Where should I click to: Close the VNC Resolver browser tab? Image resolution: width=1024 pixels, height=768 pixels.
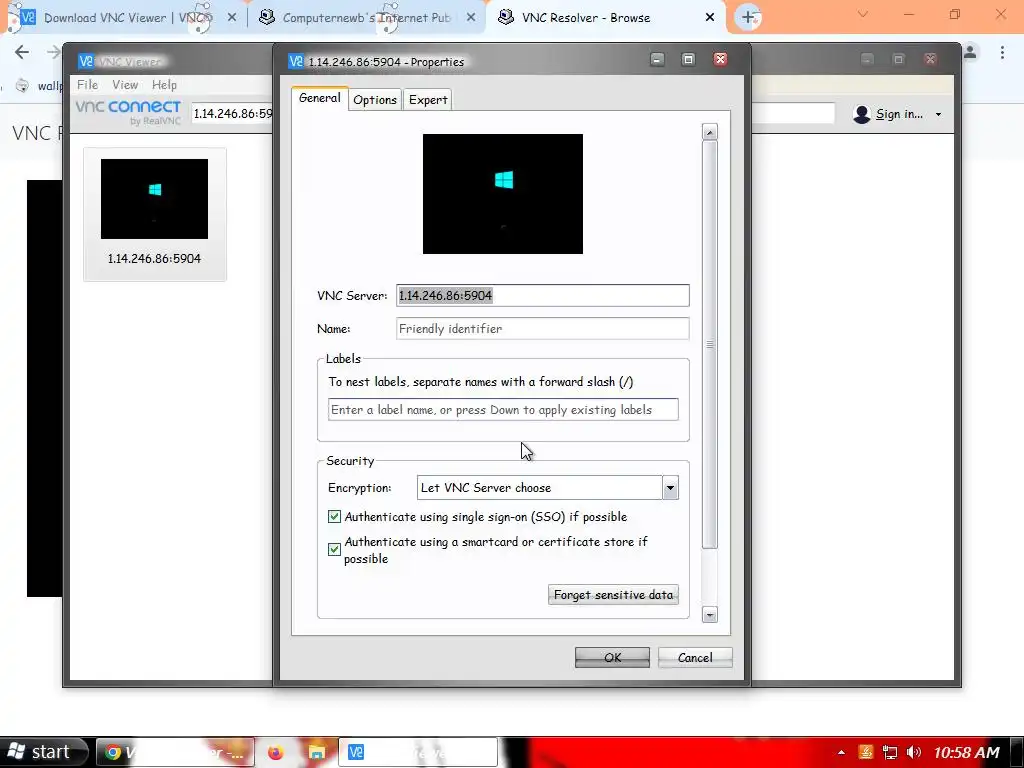click(710, 18)
